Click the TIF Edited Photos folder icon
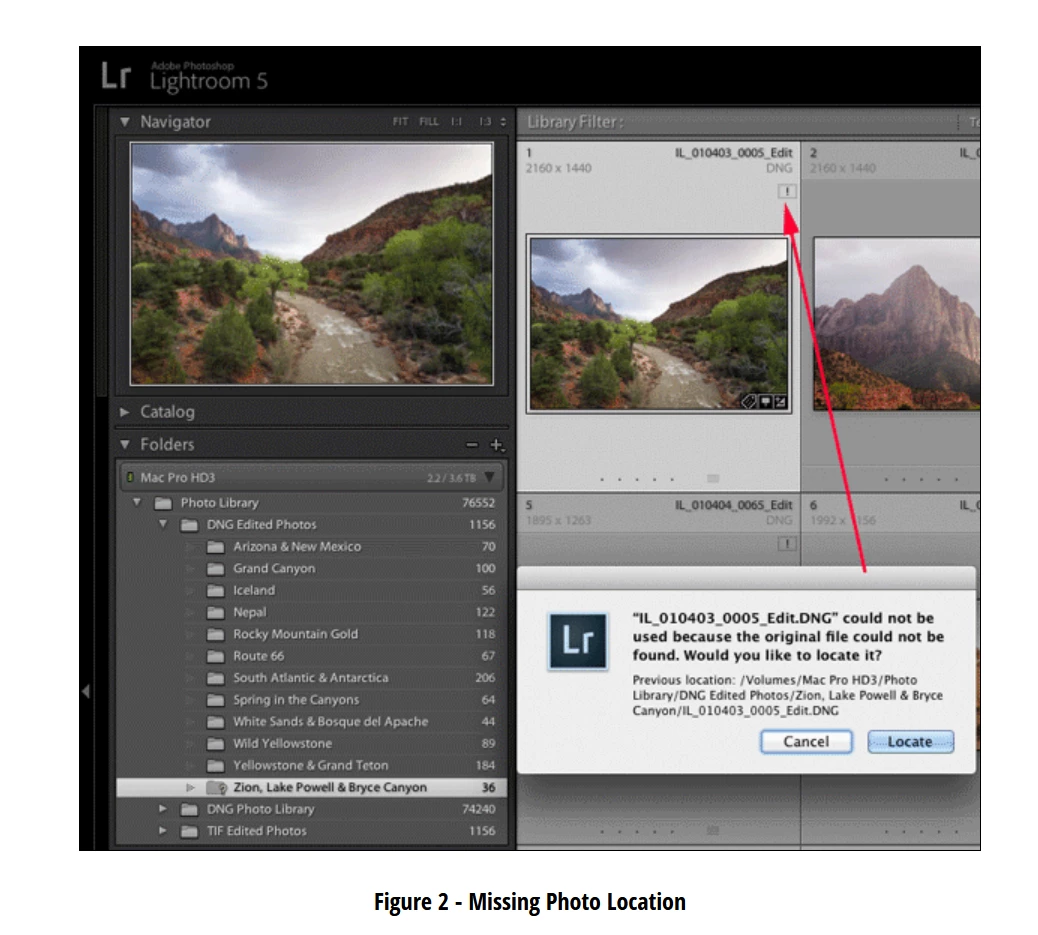 pyautogui.click(x=189, y=831)
